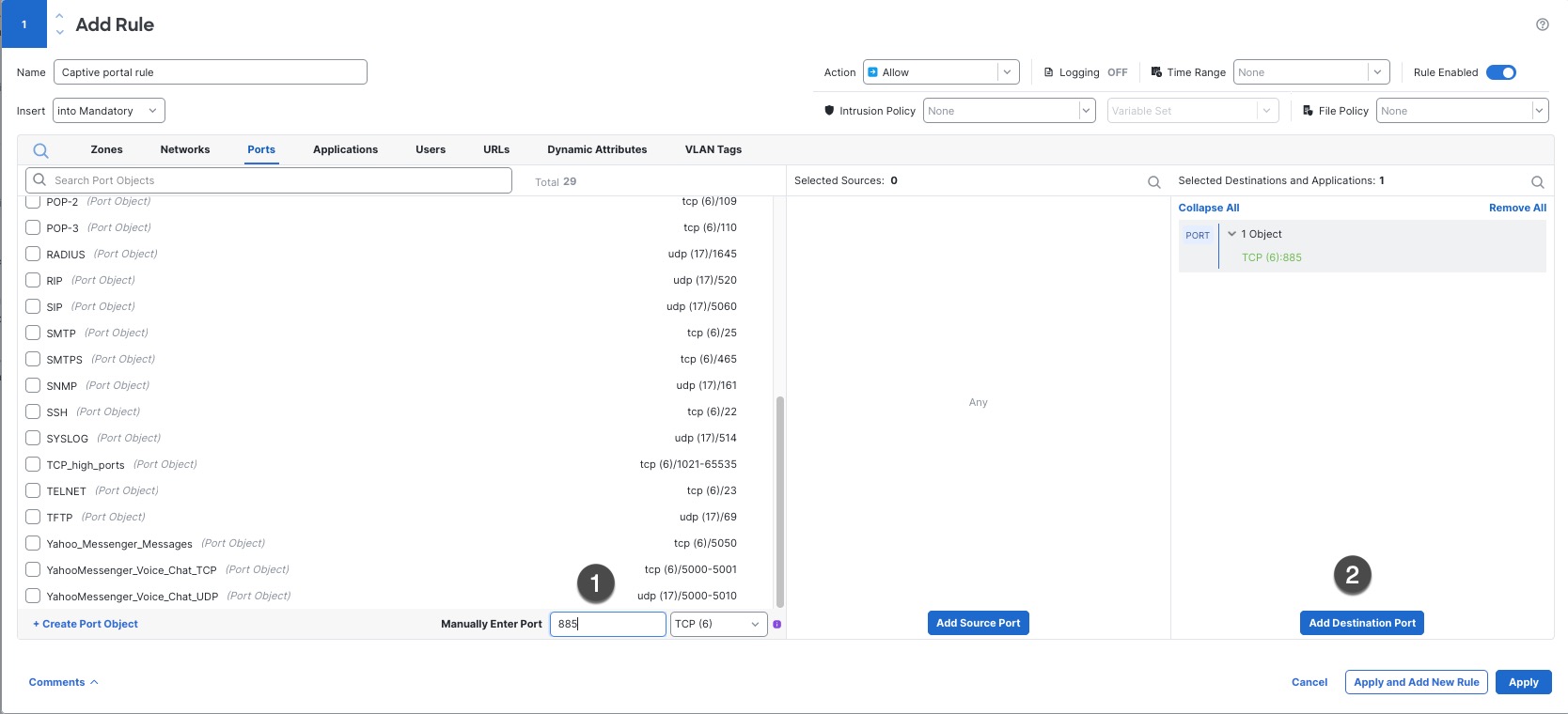Image resolution: width=1568 pixels, height=714 pixels.
Task: Open the TCP (6) protocol dropdown
Action: click(718, 624)
